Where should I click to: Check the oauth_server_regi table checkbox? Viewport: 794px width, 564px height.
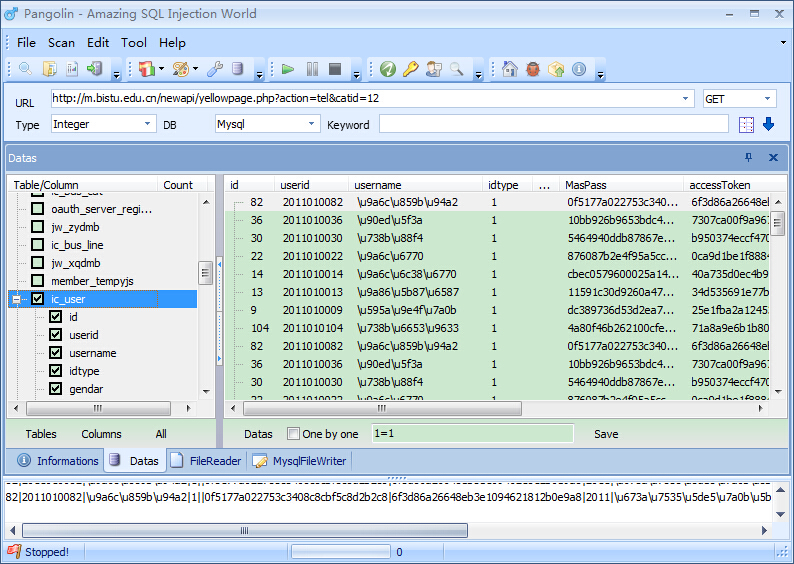click(37, 209)
